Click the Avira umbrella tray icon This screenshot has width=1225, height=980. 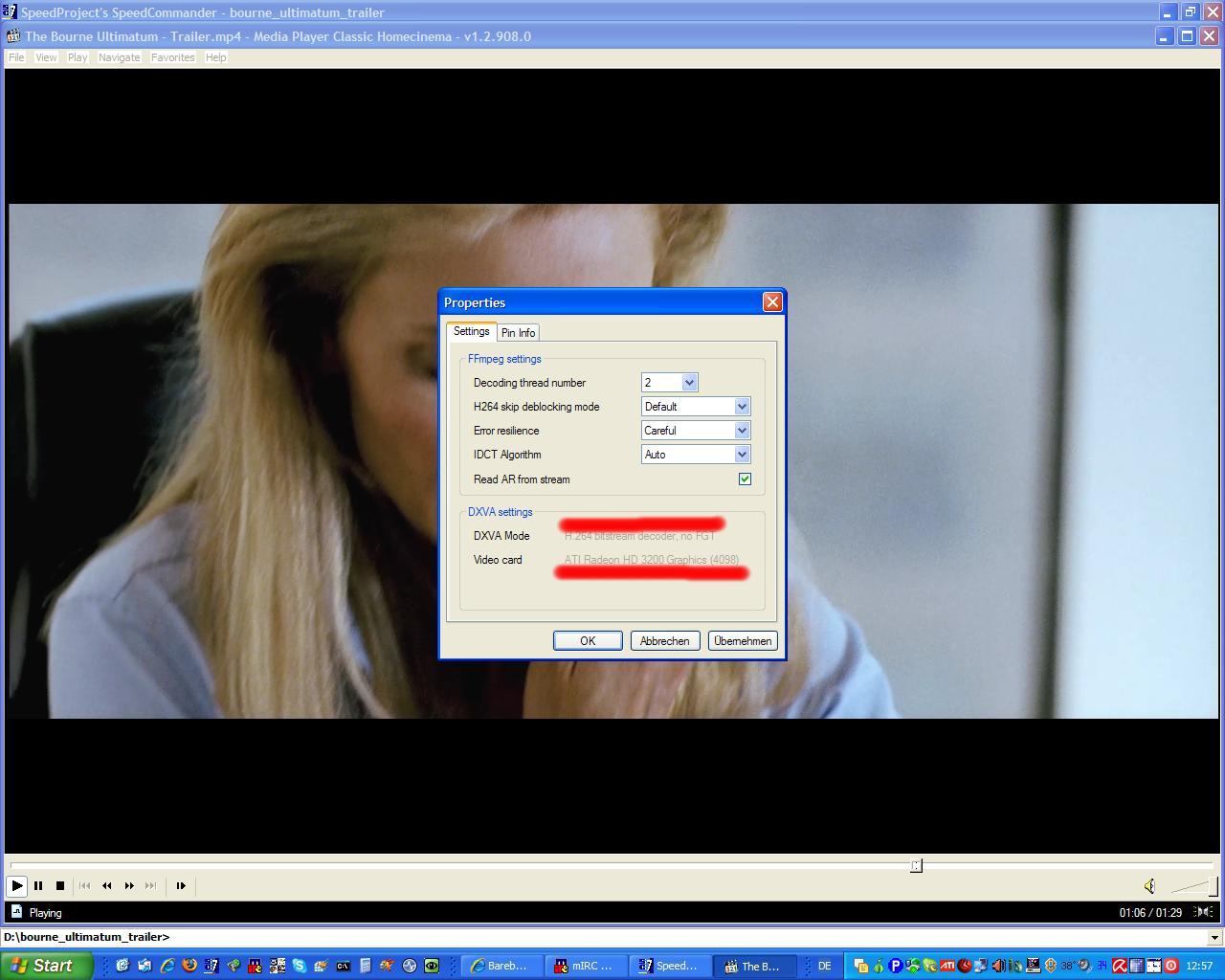[1119, 966]
